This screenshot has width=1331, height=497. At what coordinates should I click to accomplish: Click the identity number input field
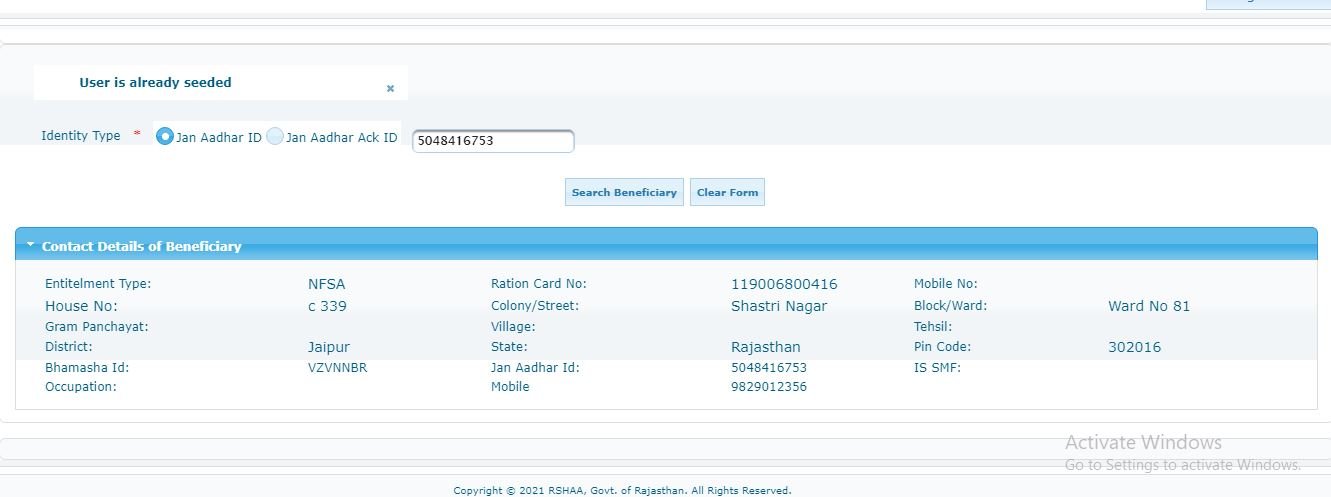[x=493, y=141]
